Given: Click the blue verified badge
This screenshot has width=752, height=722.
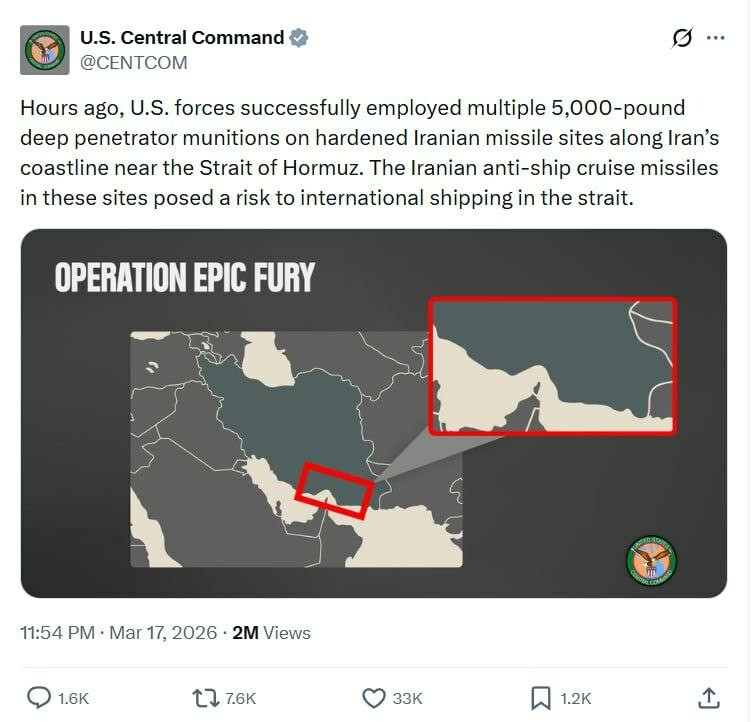Looking at the screenshot, I should pyautogui.click(x=299, y=38).
